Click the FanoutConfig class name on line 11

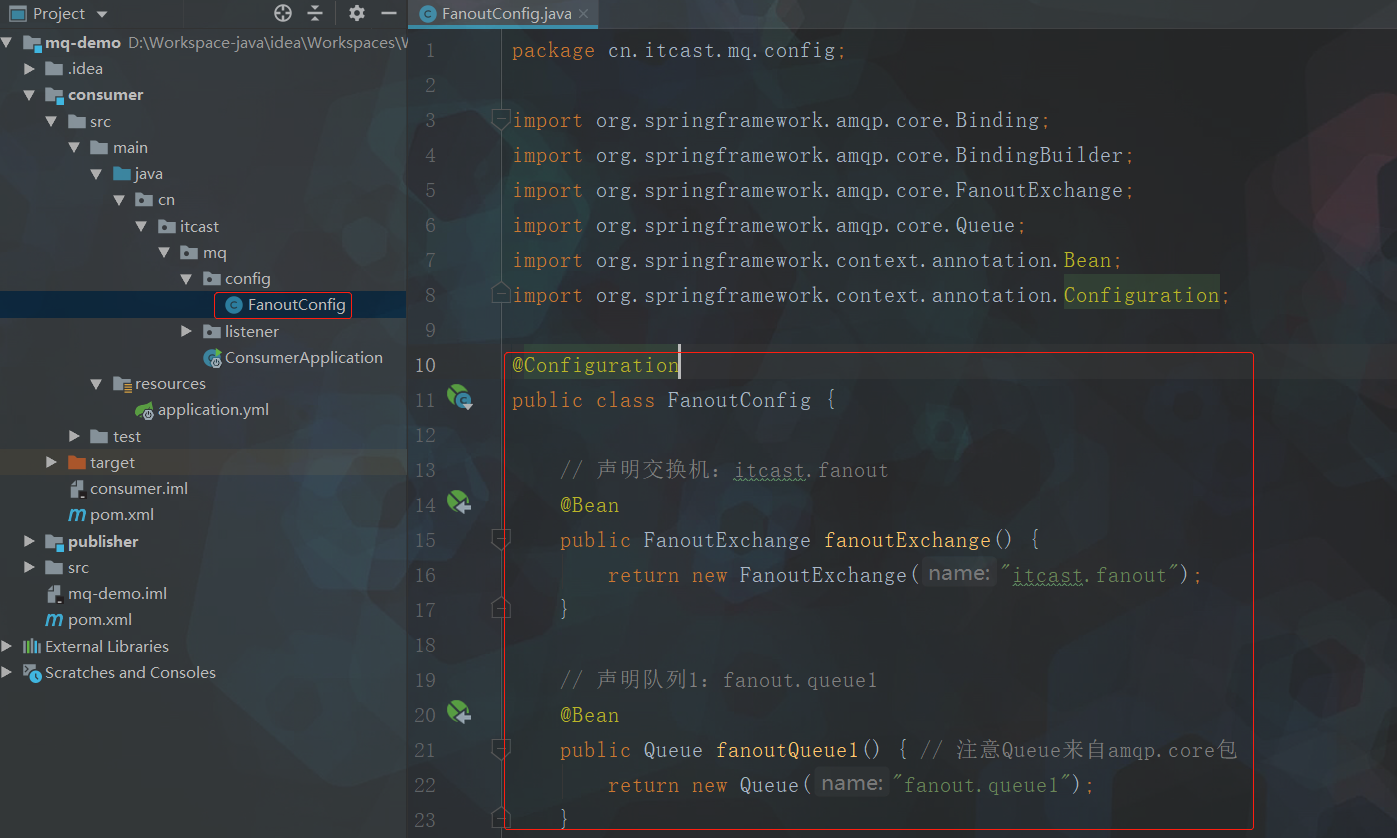coord(739,400)
